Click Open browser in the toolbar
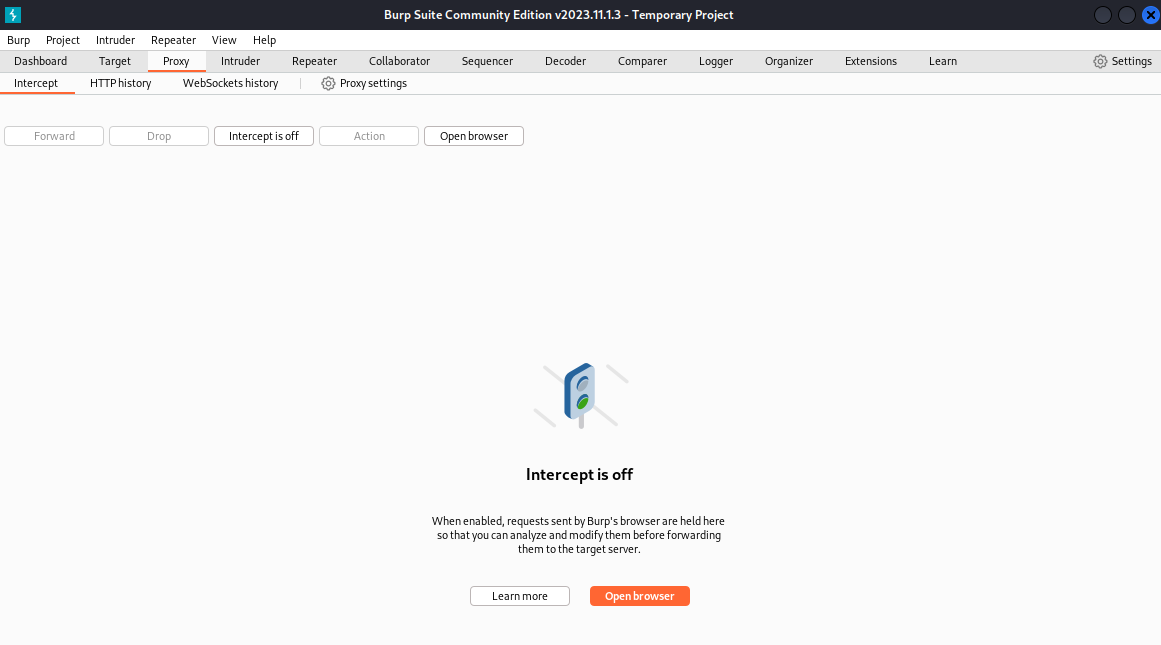The height and width of the screenshot is (645, 1161). pyautogui.click(x=473, y=135)
